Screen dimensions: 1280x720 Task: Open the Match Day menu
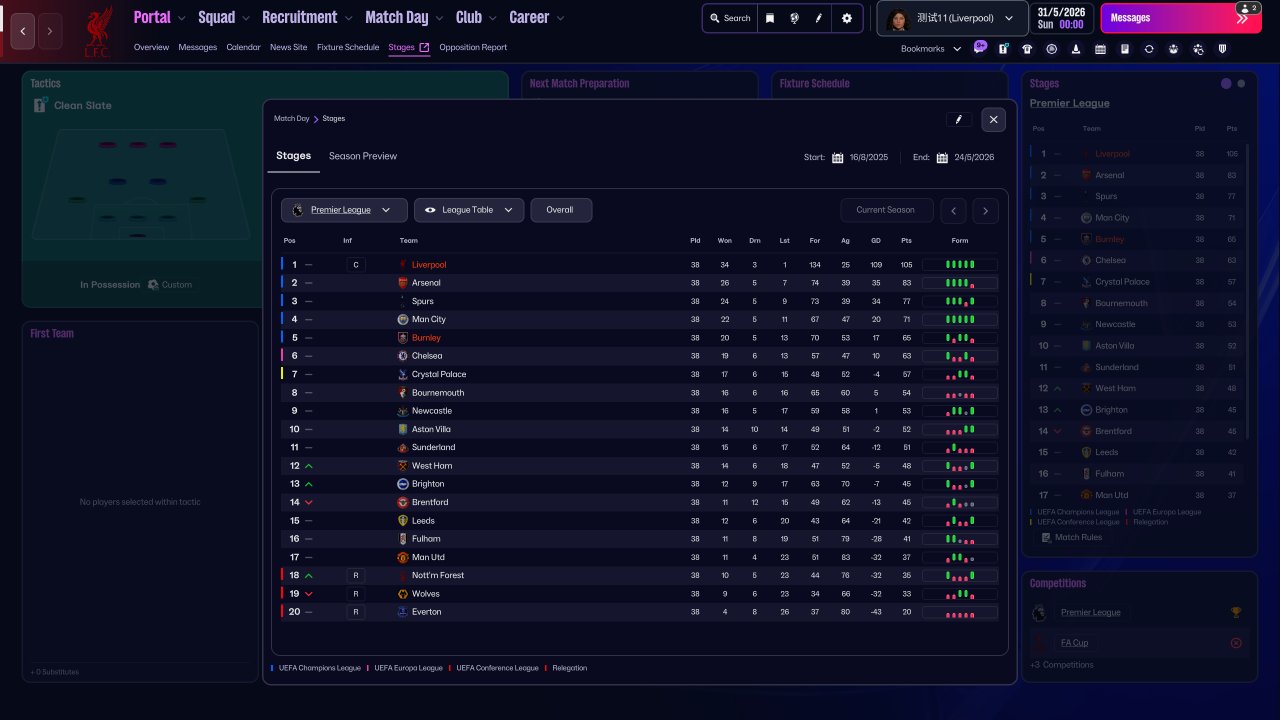coord(405,17)
